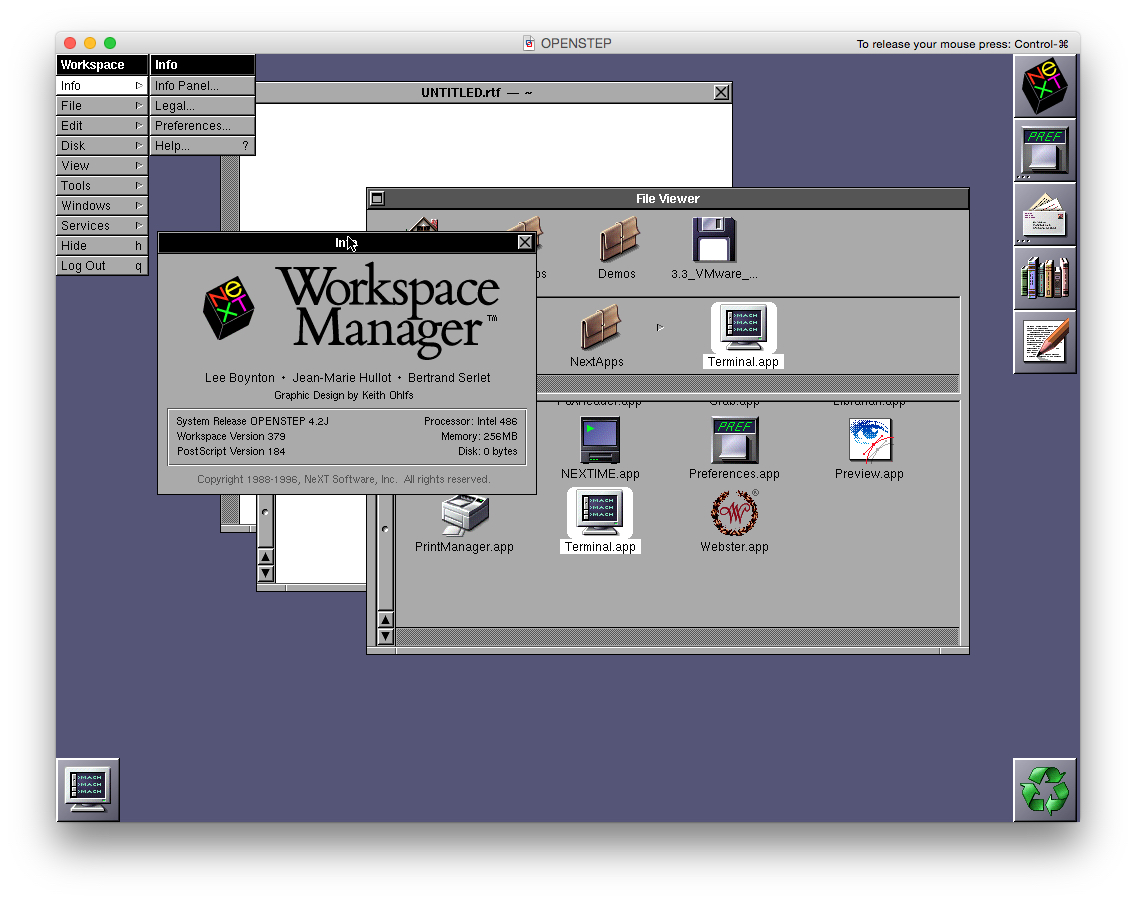The height and width of the screenshot is (902, 1136).
Task: Open the Windows submenu
Action: (x=102, y=206)
